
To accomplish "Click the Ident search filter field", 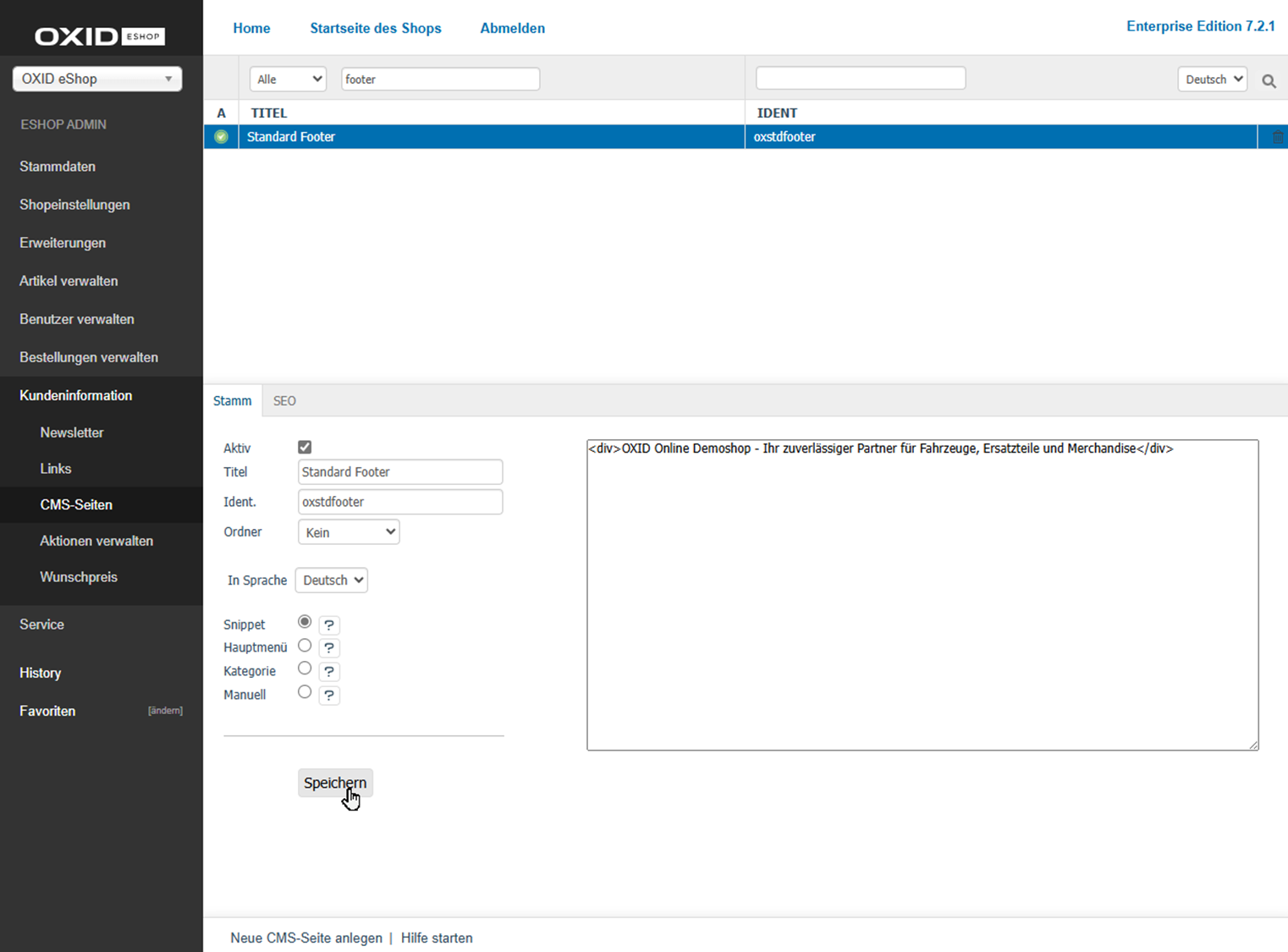I will click(x=861, y=79).
